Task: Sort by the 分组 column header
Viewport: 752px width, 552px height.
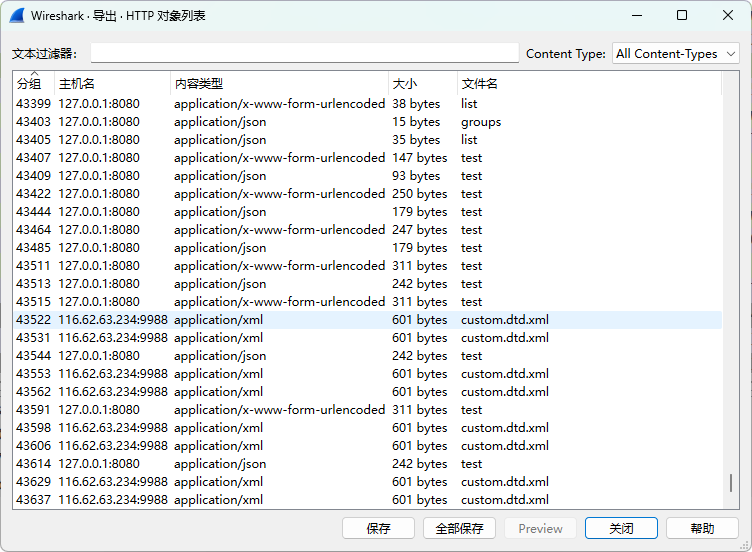Action: pos(34,83)
